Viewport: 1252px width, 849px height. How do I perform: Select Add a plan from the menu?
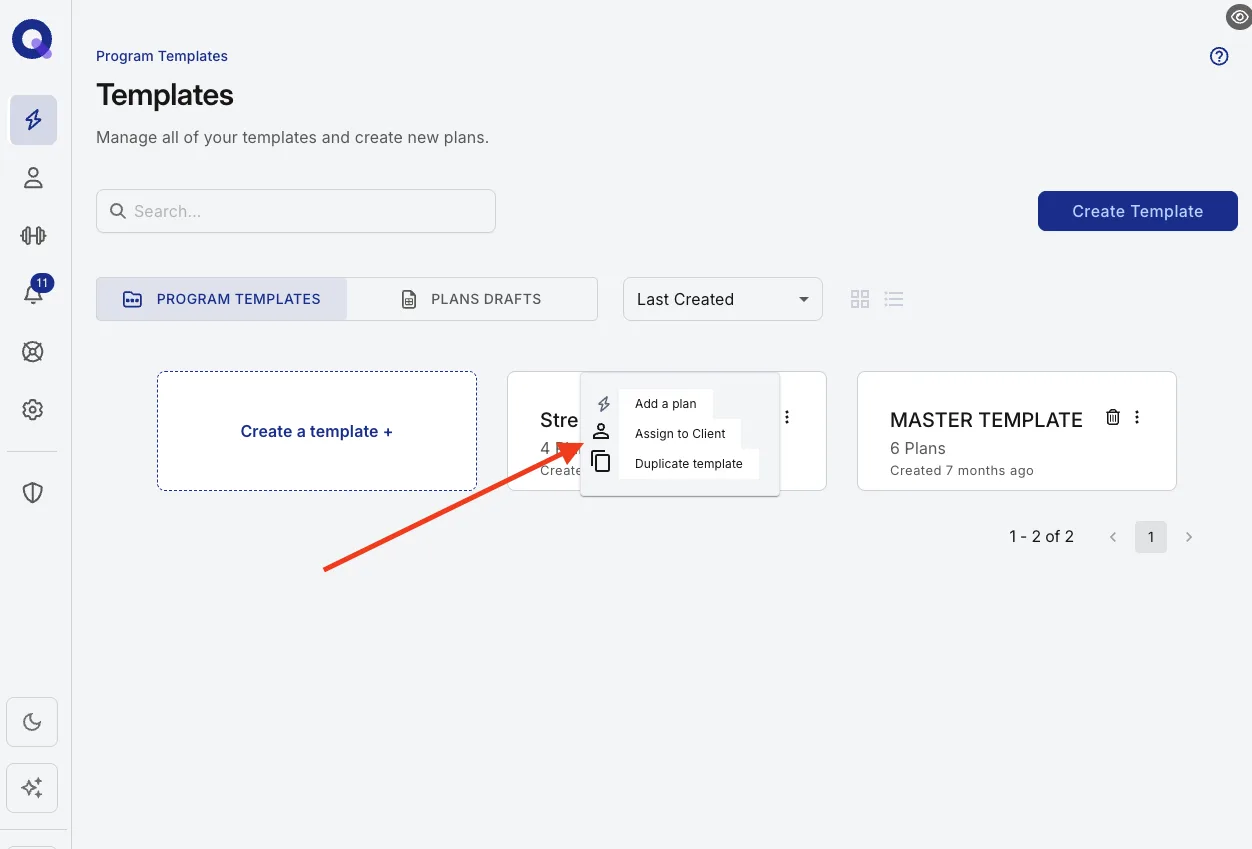pos(666,404)
